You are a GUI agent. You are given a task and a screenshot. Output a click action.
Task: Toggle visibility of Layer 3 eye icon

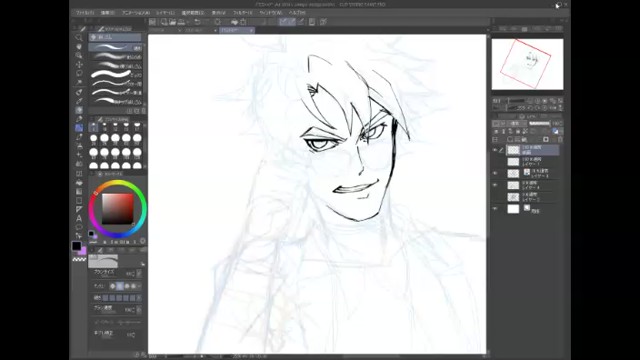(495, 173)
